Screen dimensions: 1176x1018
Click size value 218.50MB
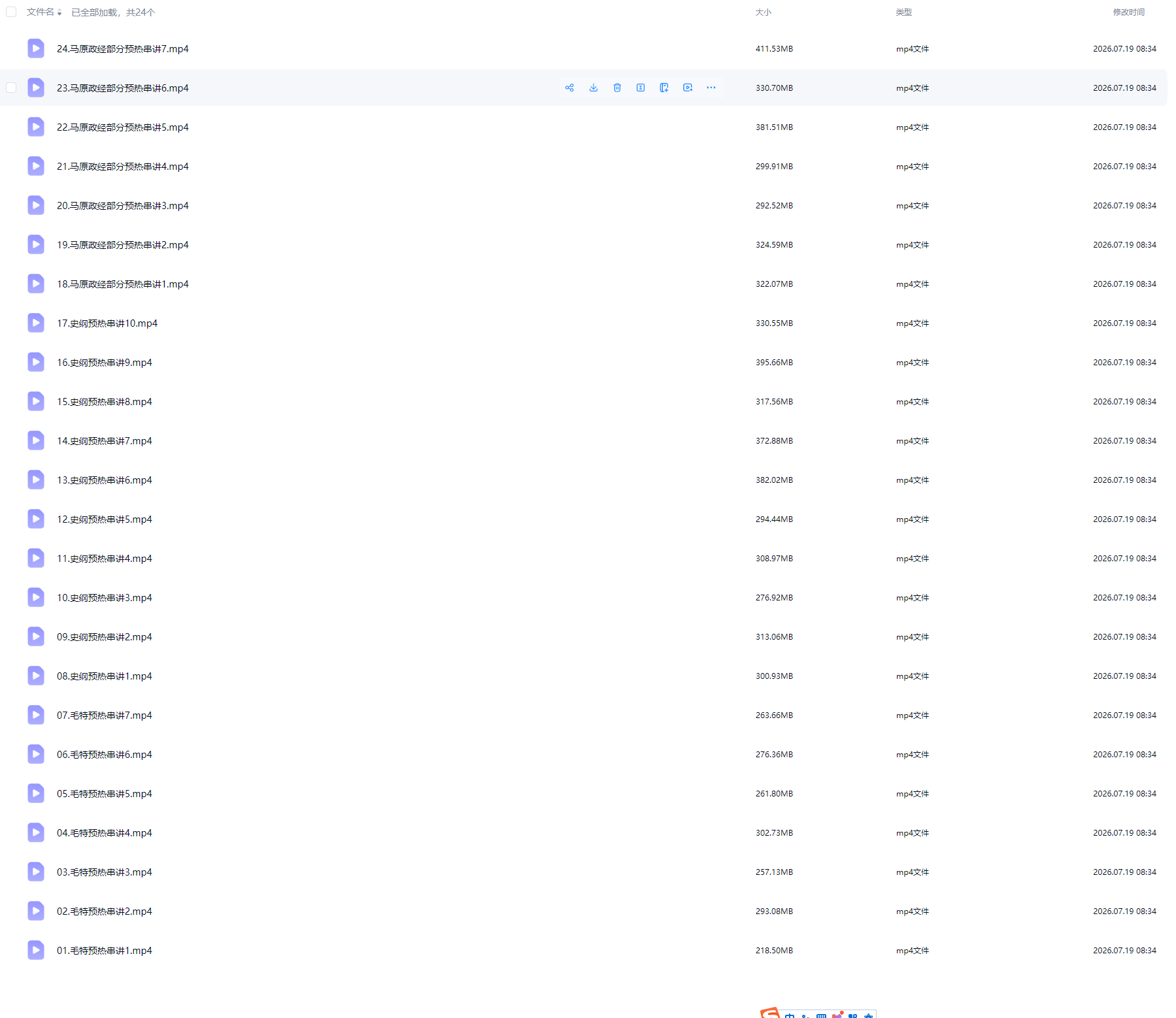774,951
